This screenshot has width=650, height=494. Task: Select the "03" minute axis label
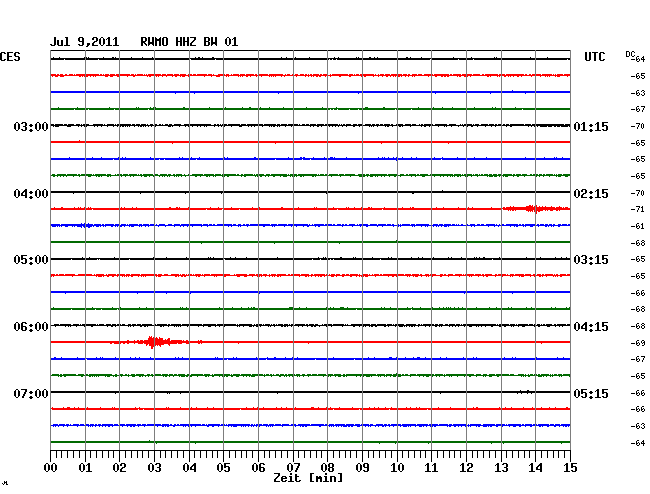point(154,468)
